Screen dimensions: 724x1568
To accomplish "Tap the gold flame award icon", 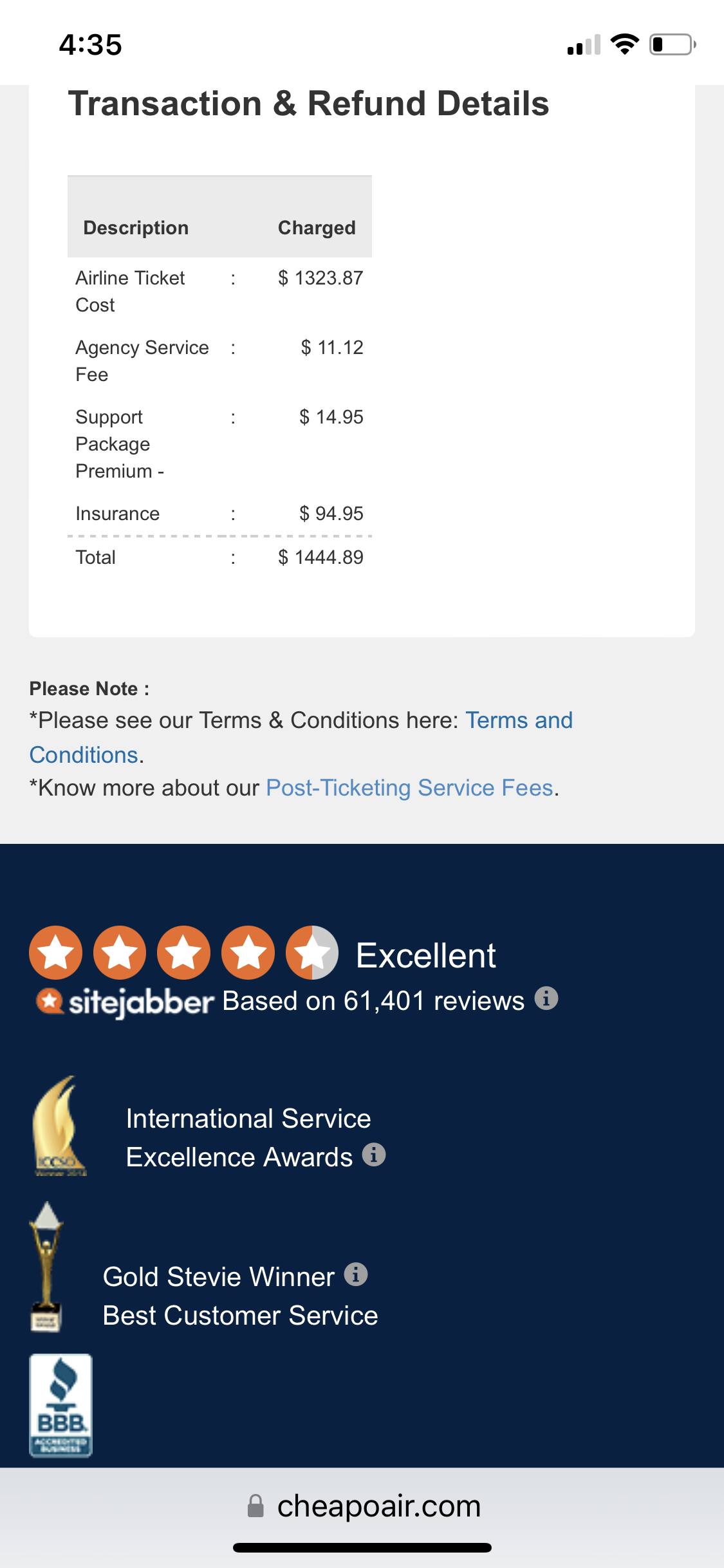I will (59, 1126).
